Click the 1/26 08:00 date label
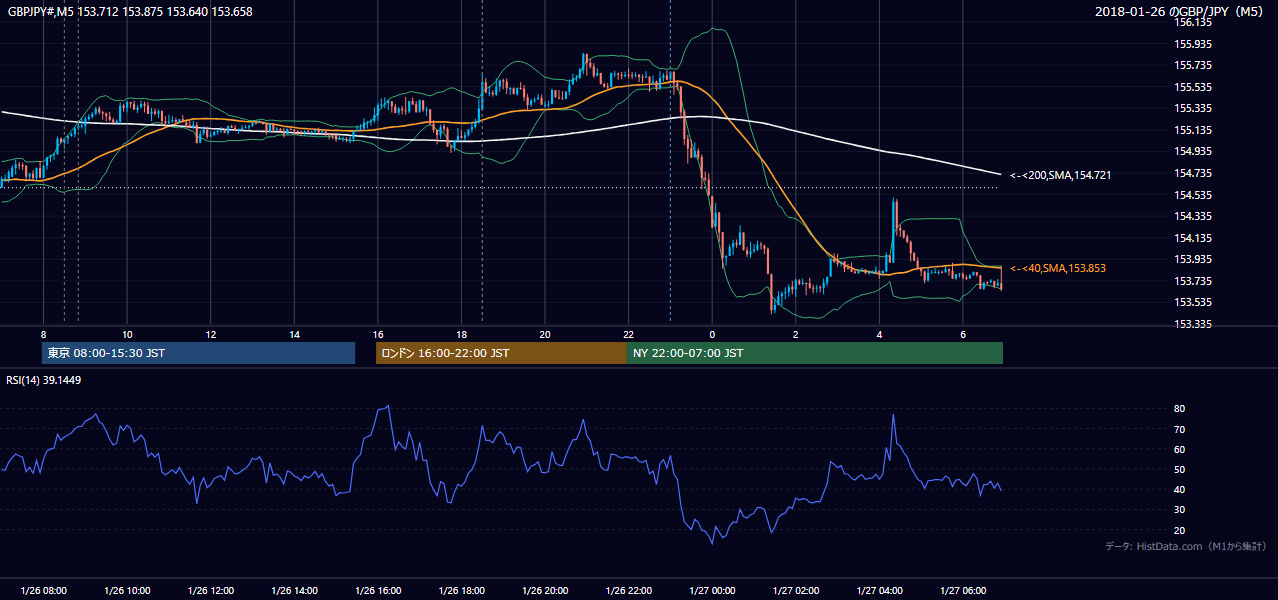Image resolution: width=1278 pixels, height=600 pixels. 43,591
